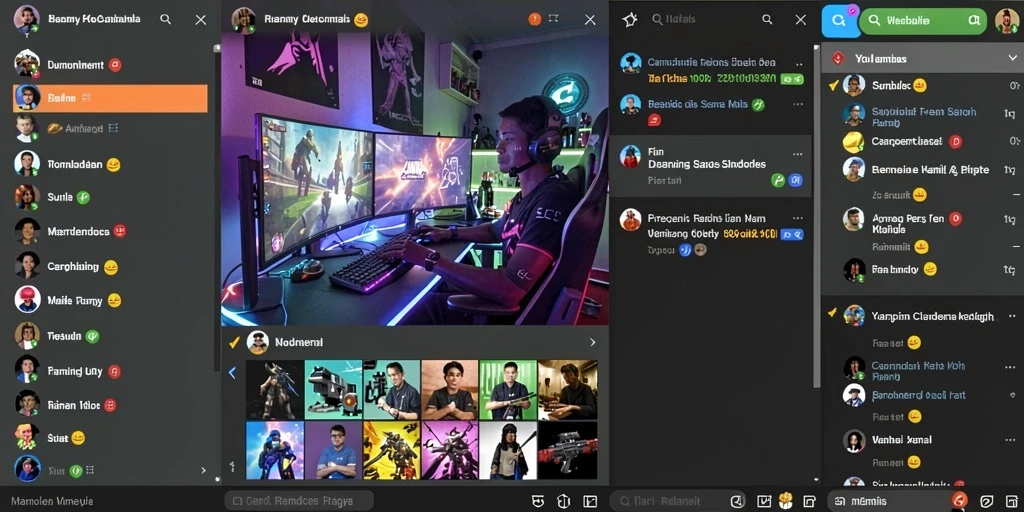Click the red badge below Beanidc ols row

click(654, 120)
